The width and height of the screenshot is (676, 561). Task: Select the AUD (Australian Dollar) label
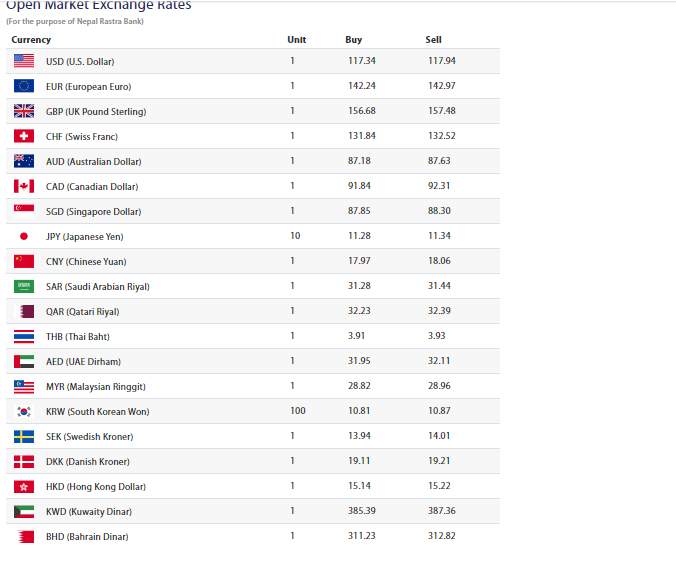94,161
